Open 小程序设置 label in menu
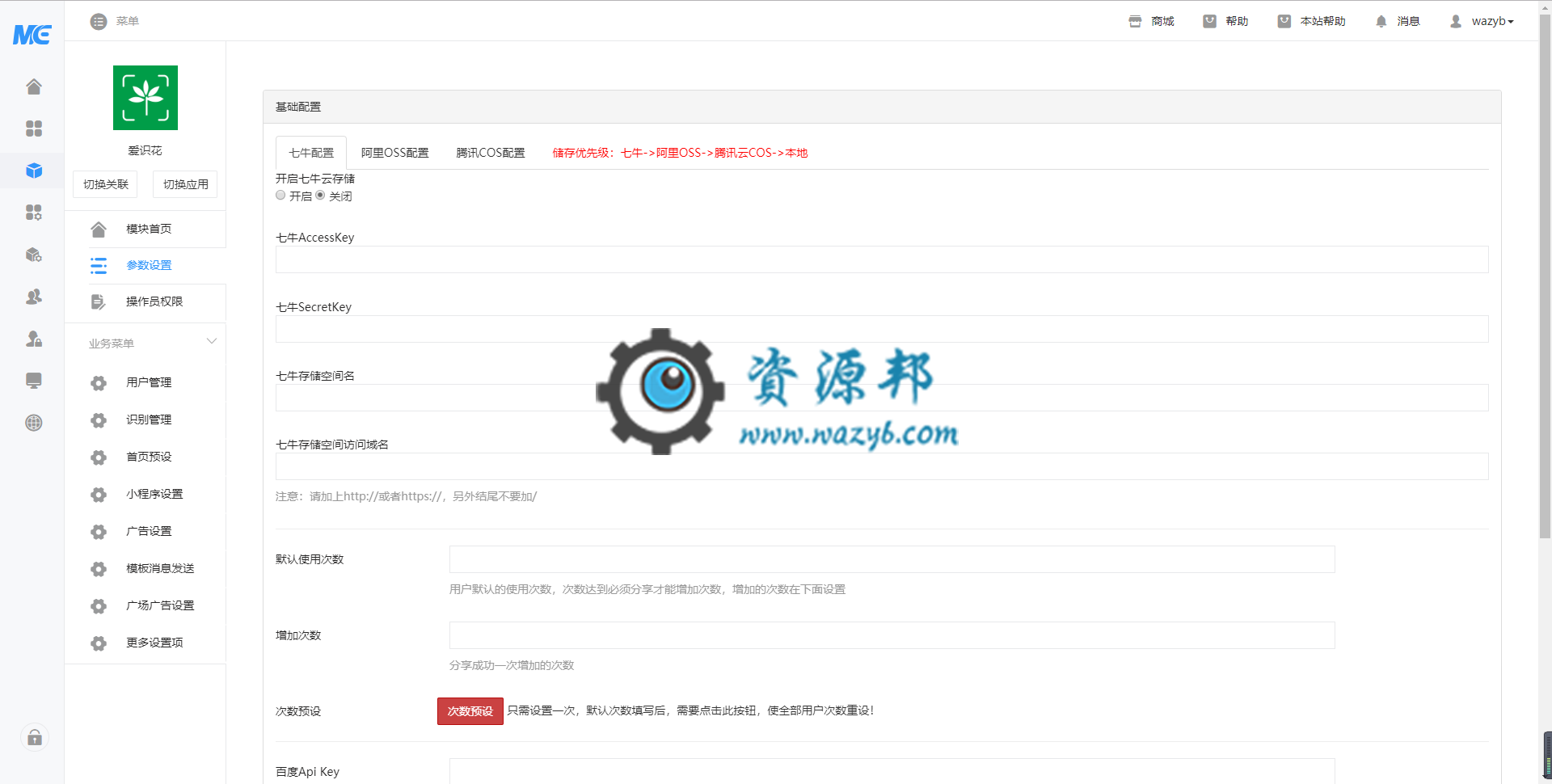Screen dimensions: 1552x784 click(154, 494)
